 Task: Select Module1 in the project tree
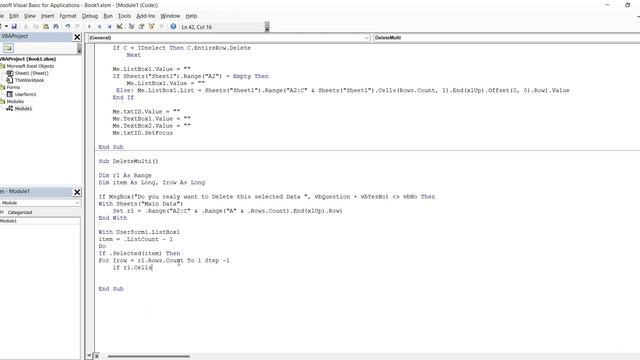23,109
